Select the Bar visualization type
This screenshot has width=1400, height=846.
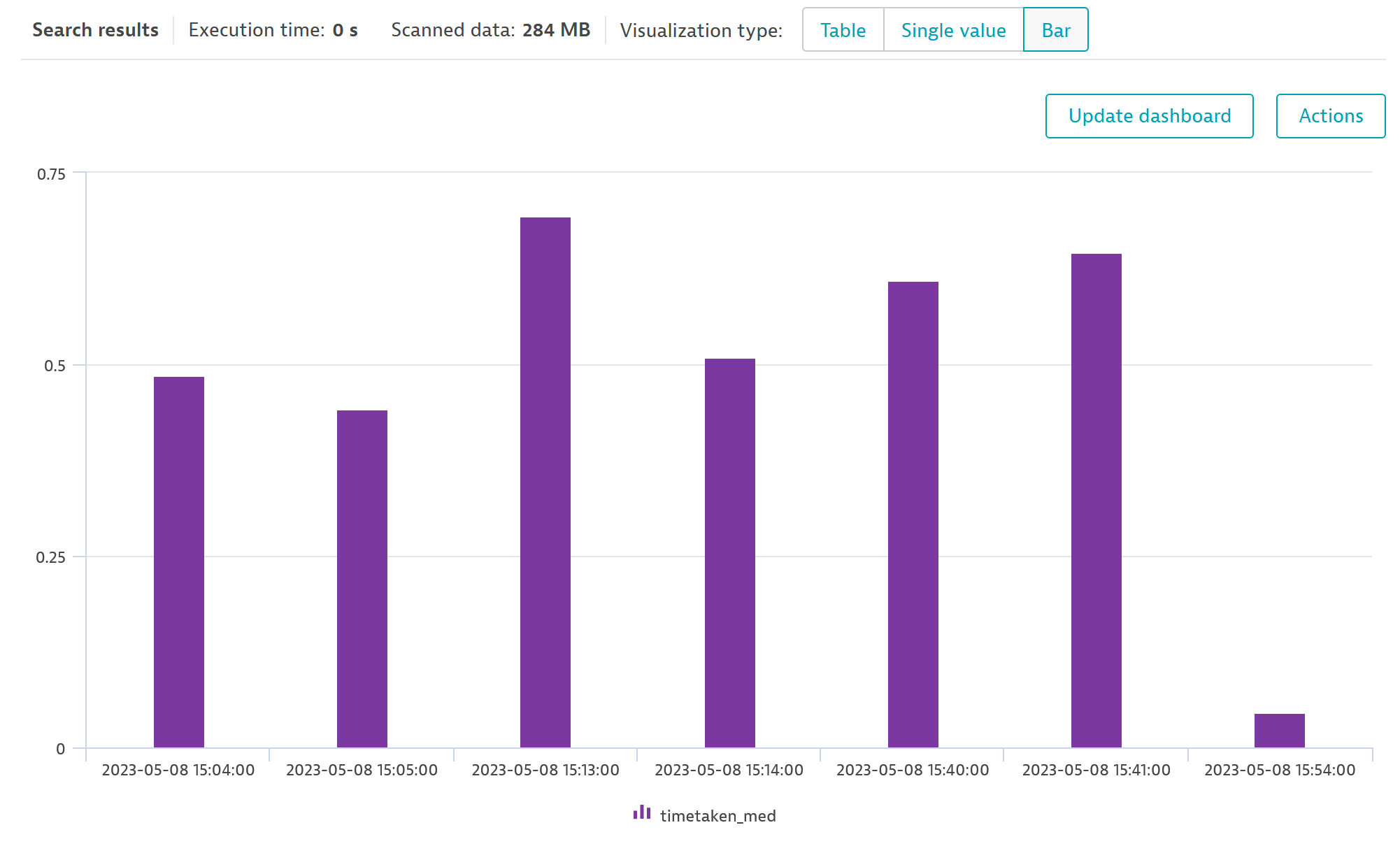tap(1055, 30)
